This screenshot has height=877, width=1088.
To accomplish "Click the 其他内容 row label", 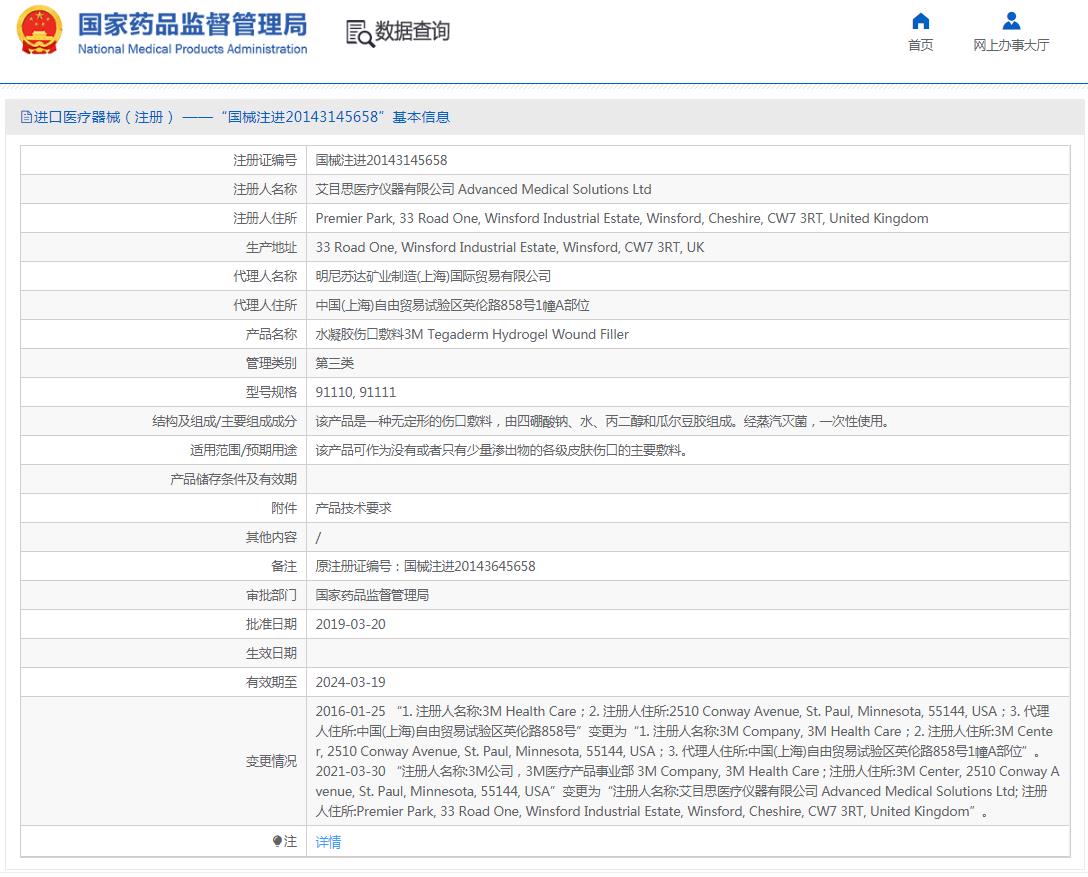I will (271, 538).
